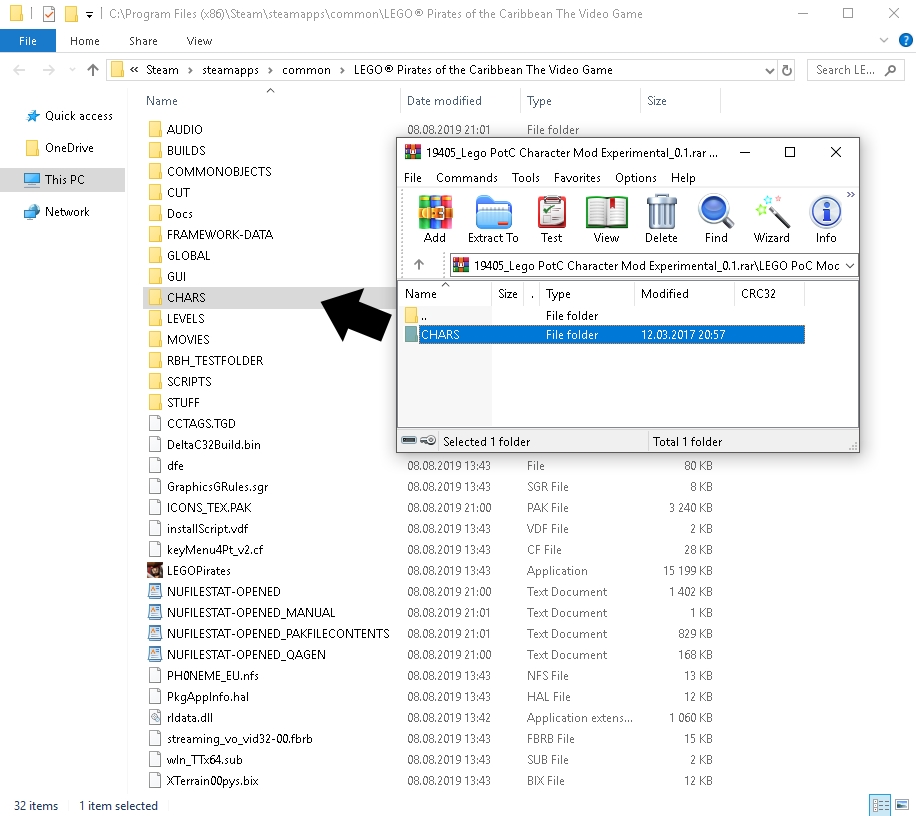This screenshot has height=816, width=916.
Task: Expand the hidden WinRAR toolbar items
Action: pyautogui.click(x=851, y=195)
